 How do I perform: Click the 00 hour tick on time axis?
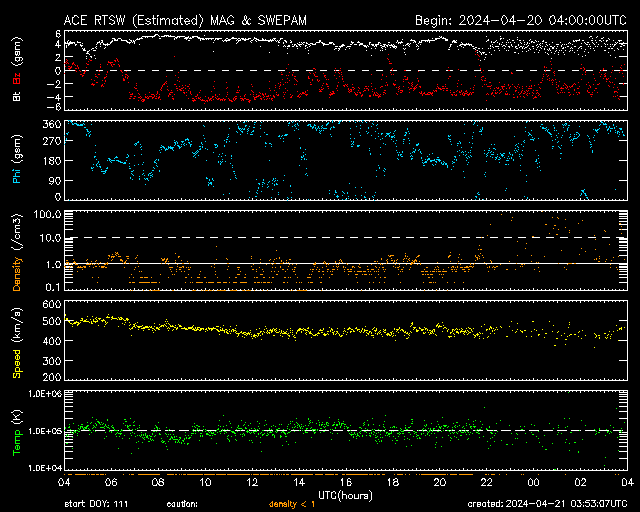pyautogui.click(x=533, y=482)
